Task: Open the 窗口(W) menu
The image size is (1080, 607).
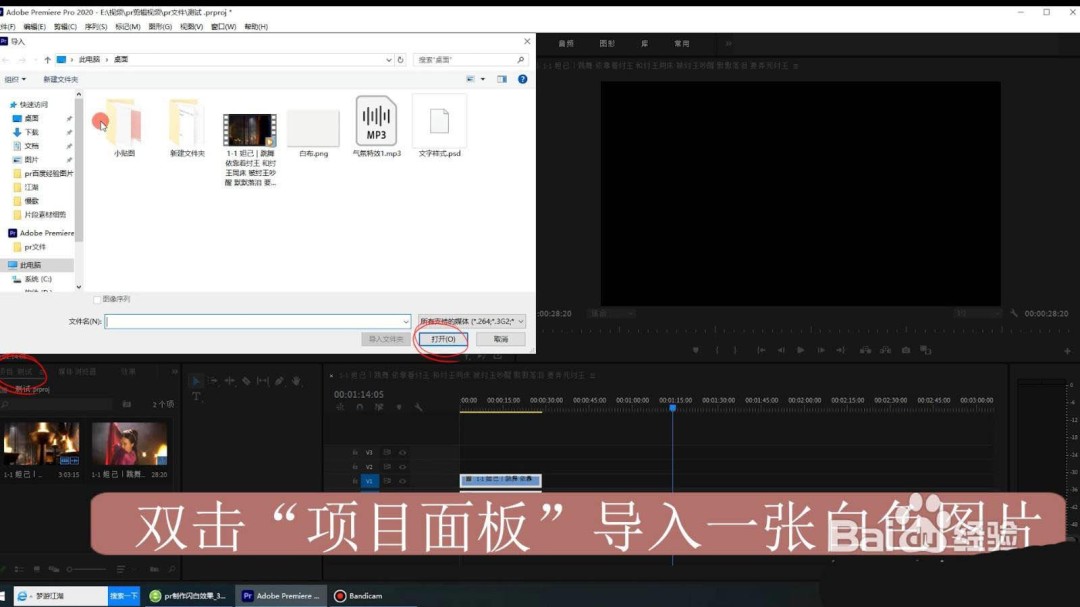Action: 223,27
